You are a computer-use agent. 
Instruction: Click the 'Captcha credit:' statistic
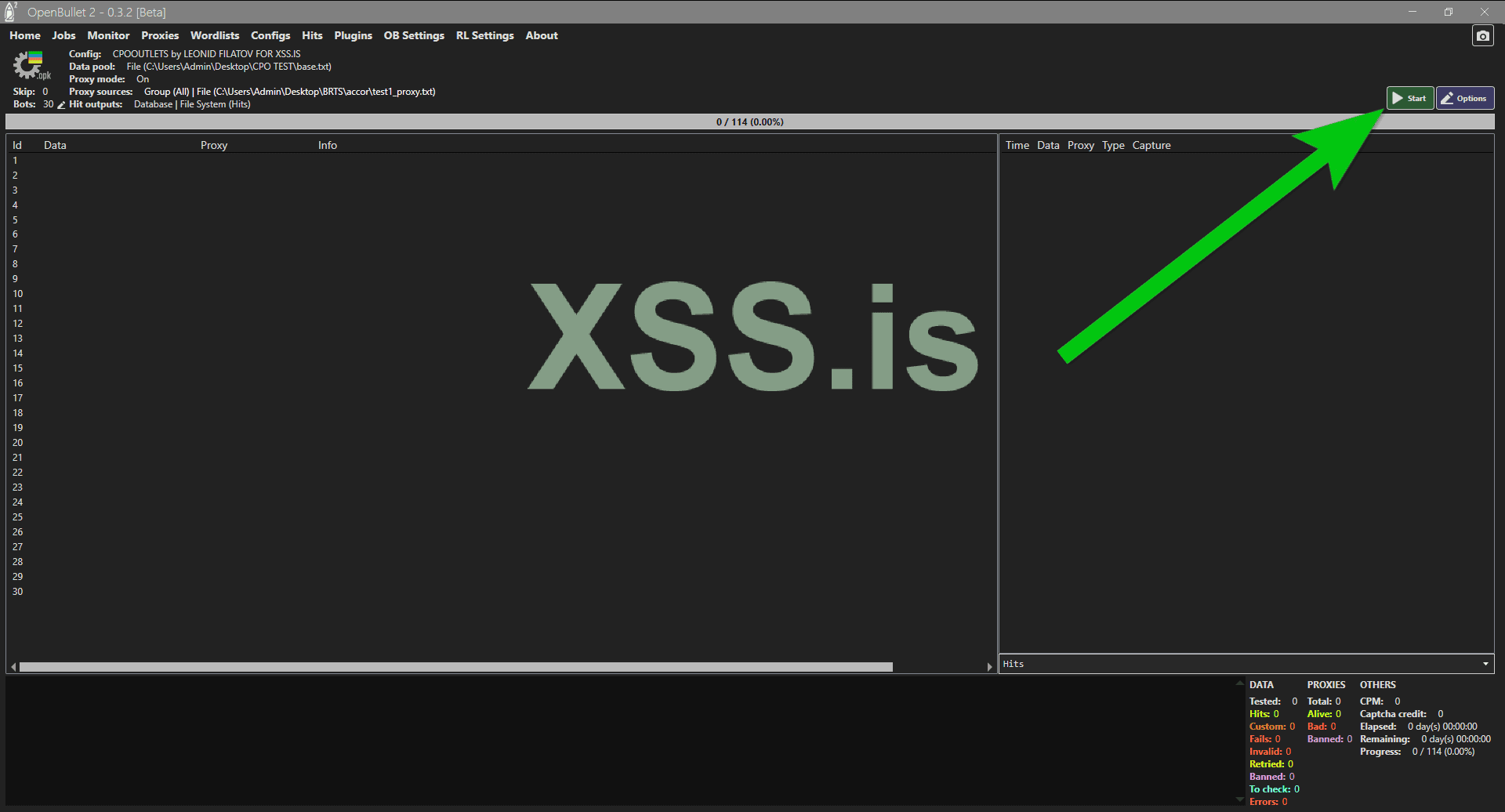tap(1402, 714)
